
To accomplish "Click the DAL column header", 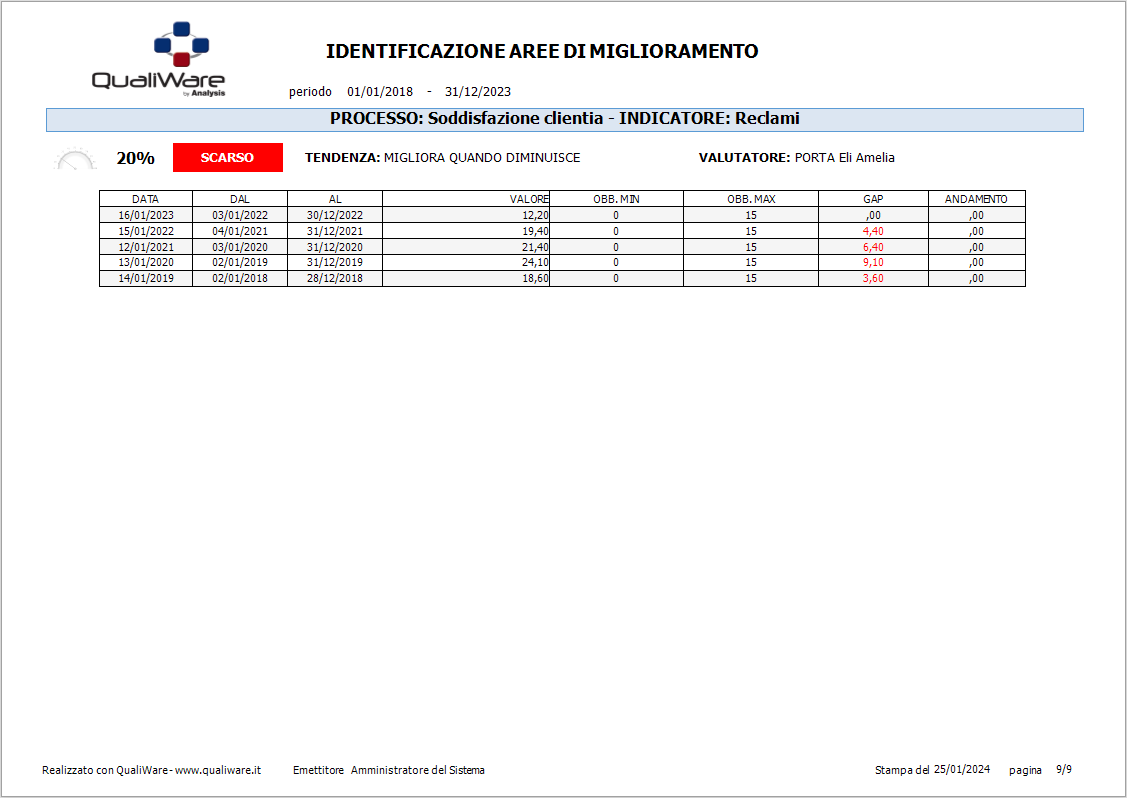I will pos(239,199).
